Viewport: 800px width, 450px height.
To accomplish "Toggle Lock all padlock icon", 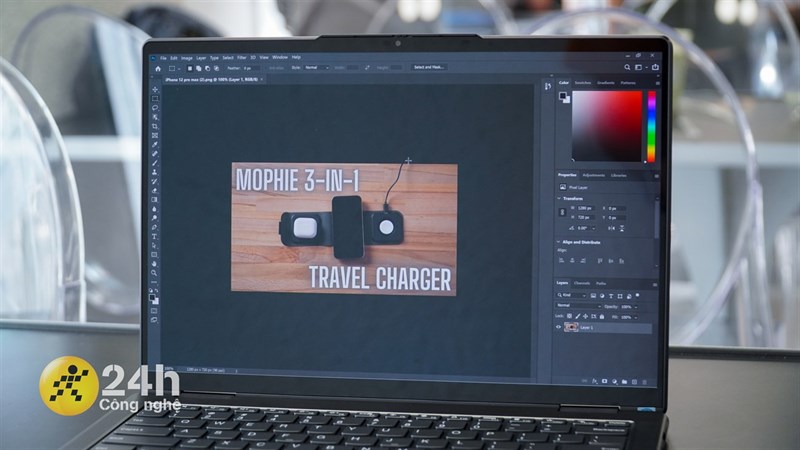I will point(602,317).
